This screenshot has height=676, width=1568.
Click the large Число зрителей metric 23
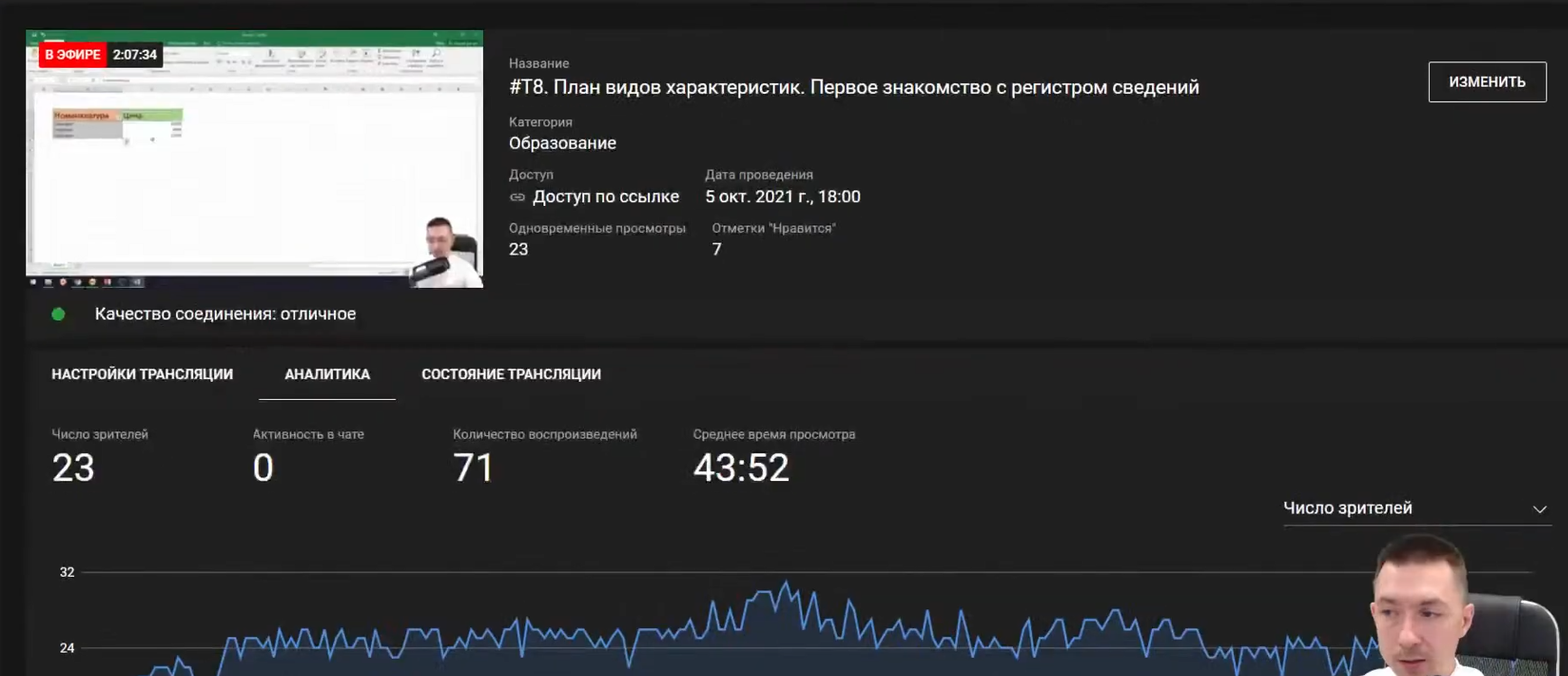click(73, 468)
